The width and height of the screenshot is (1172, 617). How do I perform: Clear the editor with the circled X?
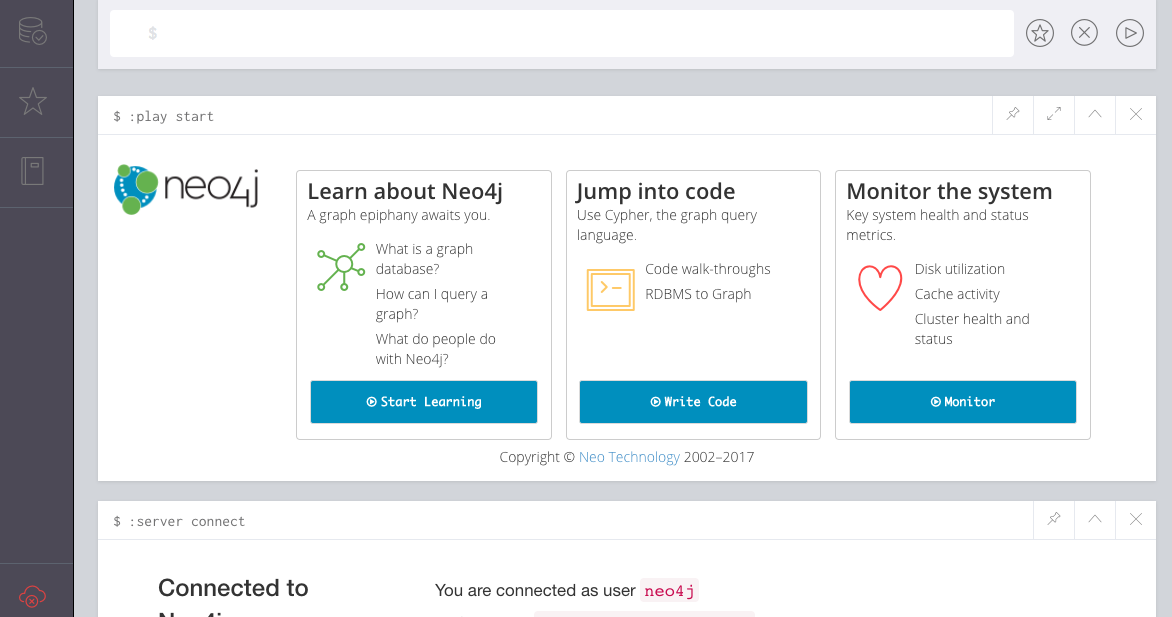(1084, 33)
